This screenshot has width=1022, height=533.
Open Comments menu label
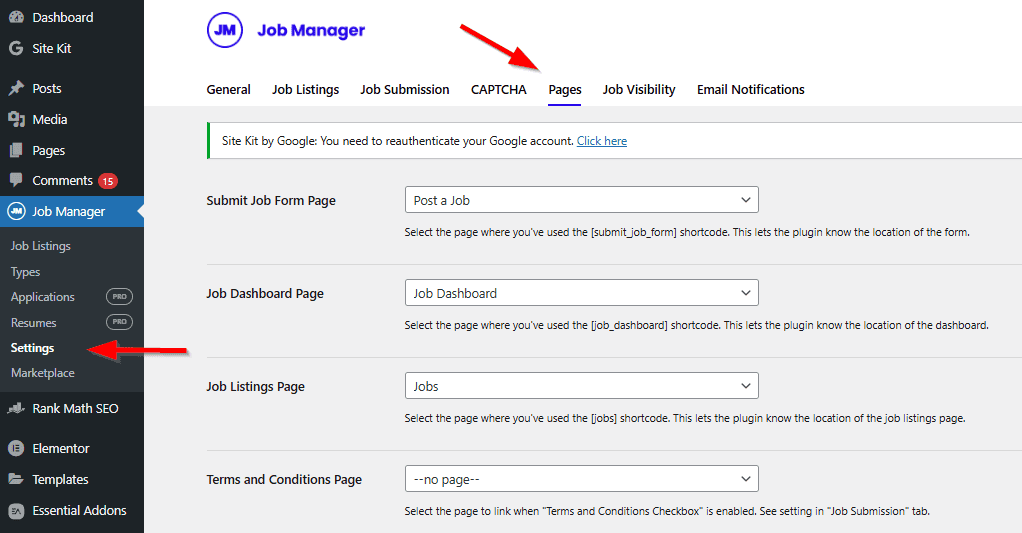[63, 180]
